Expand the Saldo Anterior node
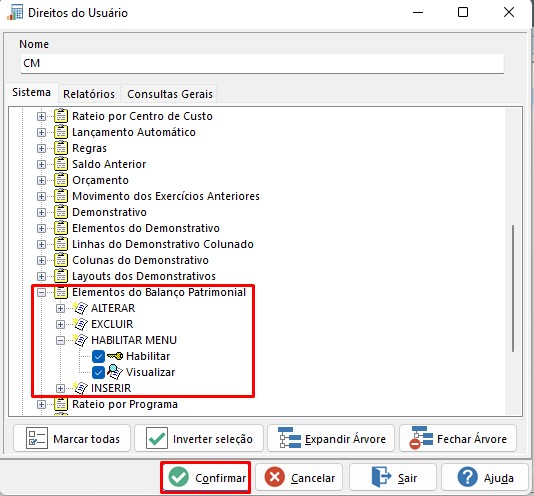This screenshot has height=496, width=534. (x=41, y=165)
